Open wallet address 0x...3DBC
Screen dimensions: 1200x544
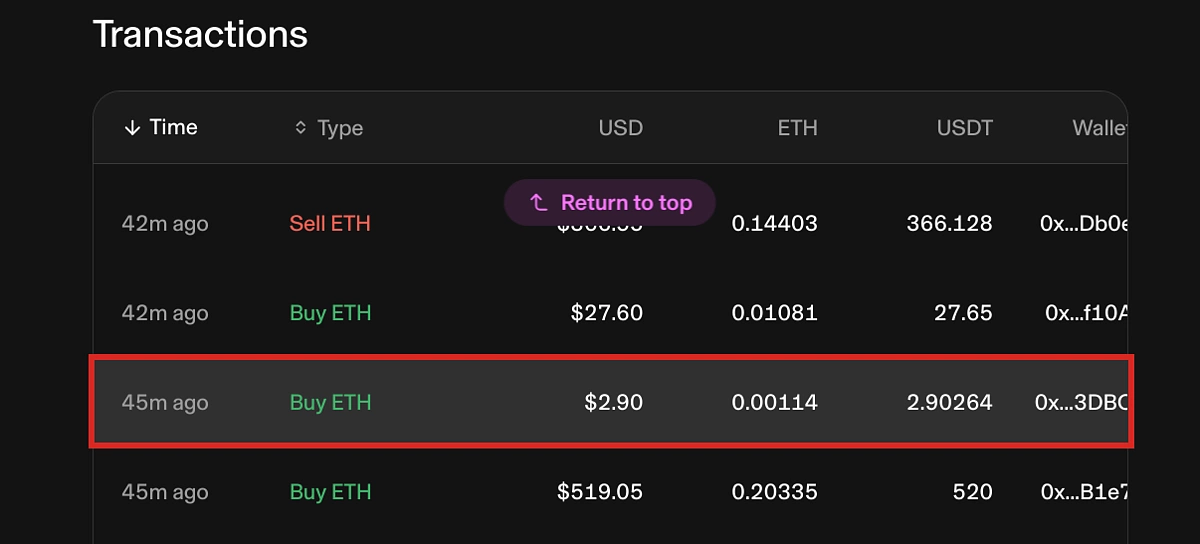[x=1081, y=403]
